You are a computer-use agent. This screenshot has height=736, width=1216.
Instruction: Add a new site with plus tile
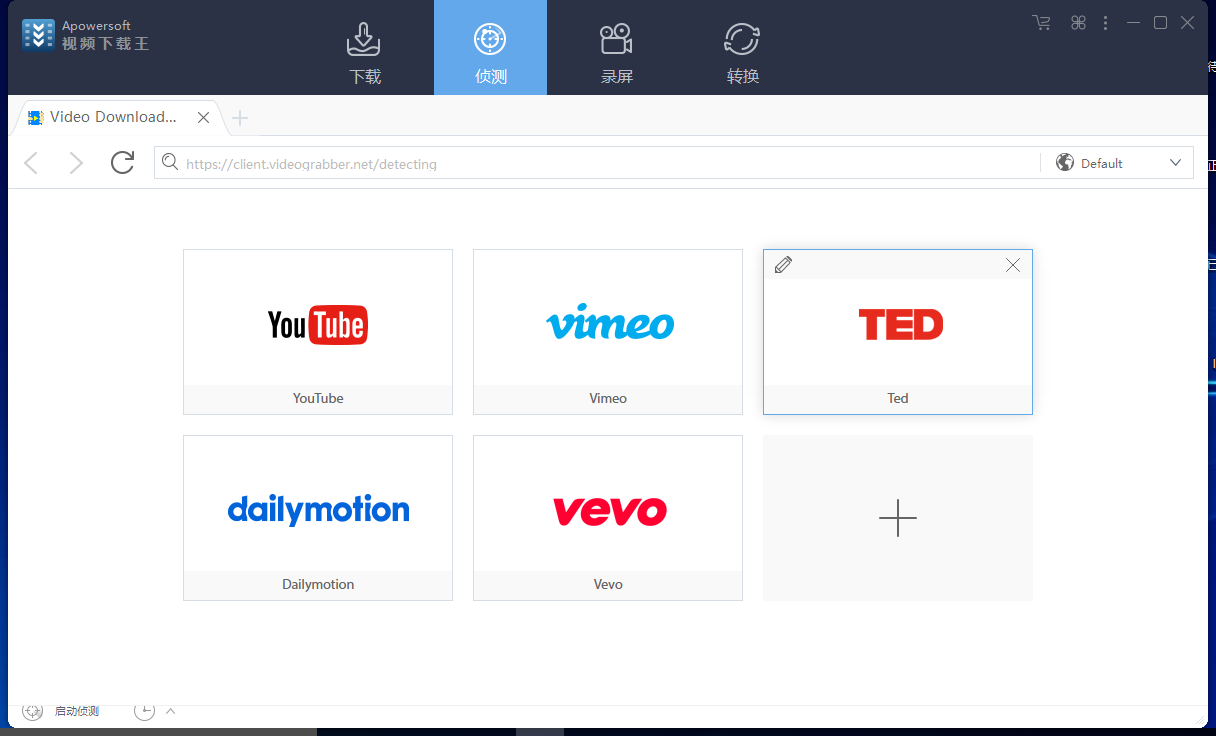(898, 518)
